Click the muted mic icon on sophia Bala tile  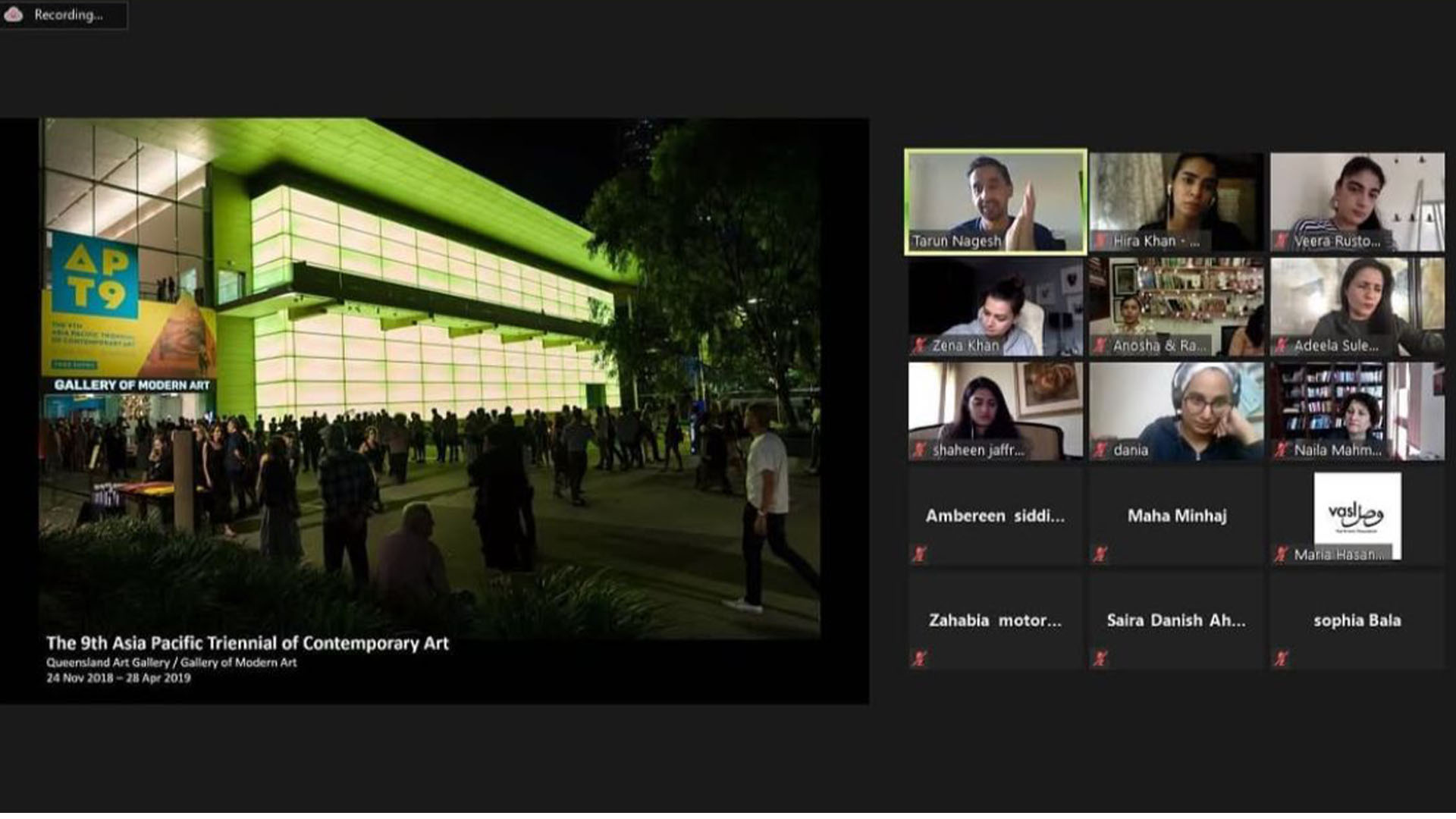(1282, 658)
